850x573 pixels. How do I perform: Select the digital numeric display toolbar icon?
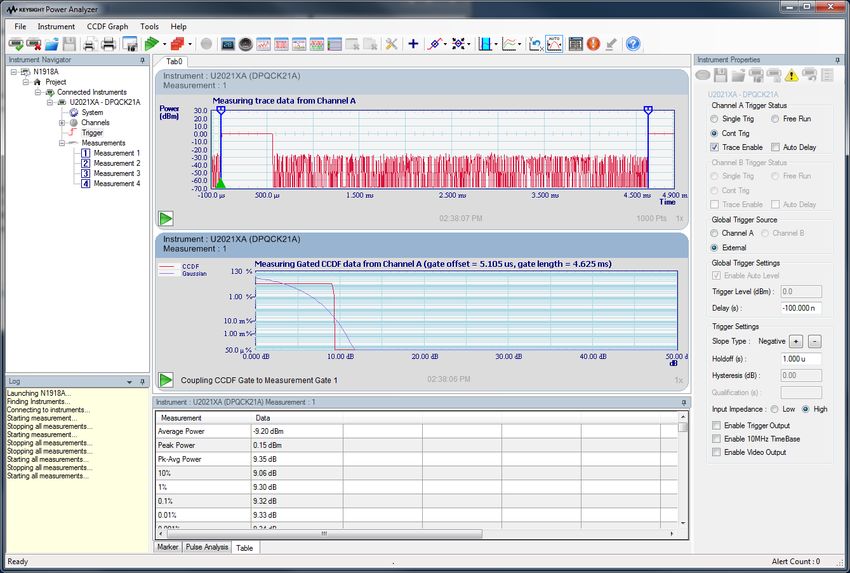coord(228,44)
